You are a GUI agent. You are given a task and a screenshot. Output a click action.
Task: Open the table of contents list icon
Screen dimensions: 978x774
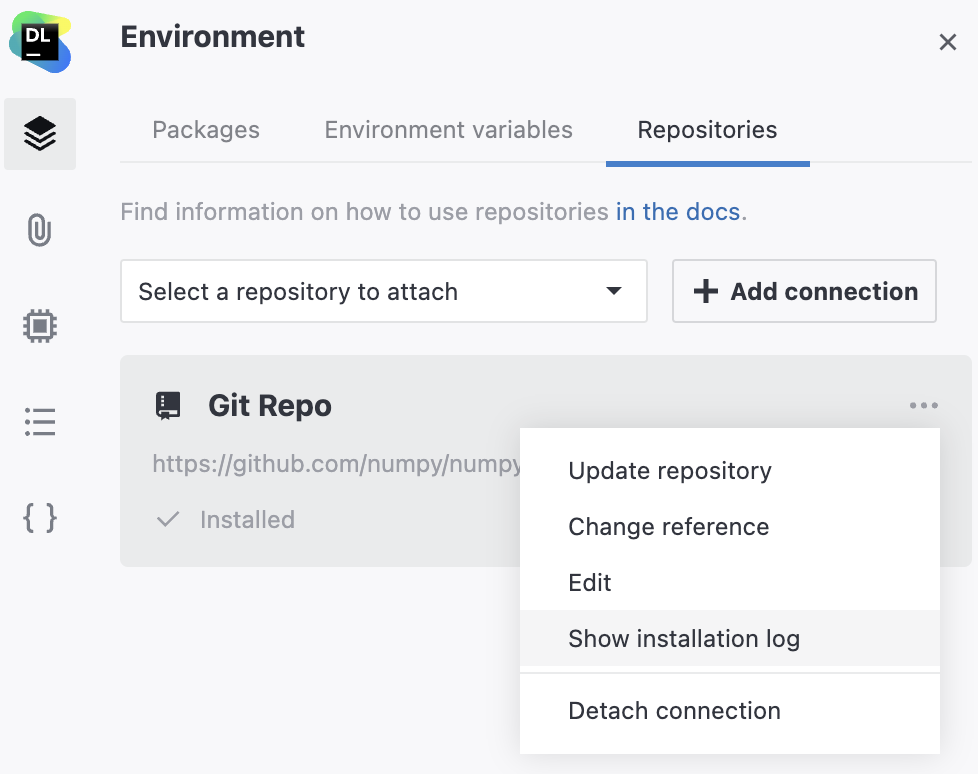[40, 421]
